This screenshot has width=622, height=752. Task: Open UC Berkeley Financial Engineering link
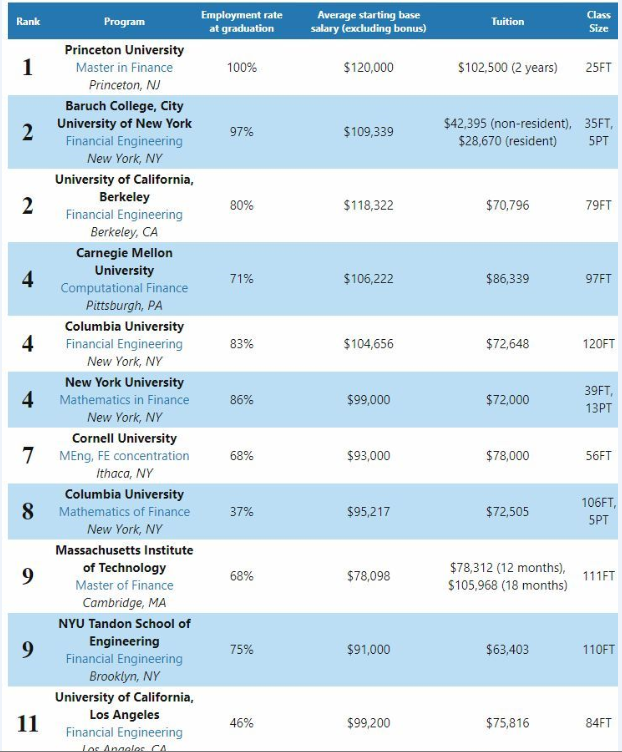point(124,214)
